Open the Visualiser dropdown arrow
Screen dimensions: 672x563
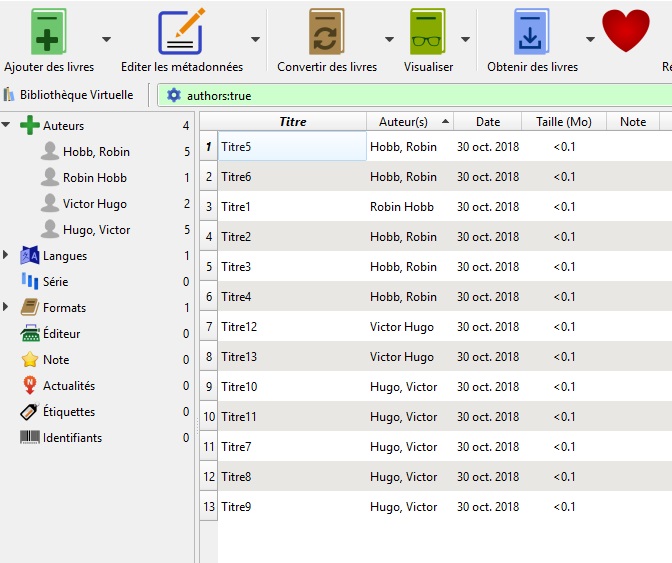pyautogui.click(x=465, y=39)
